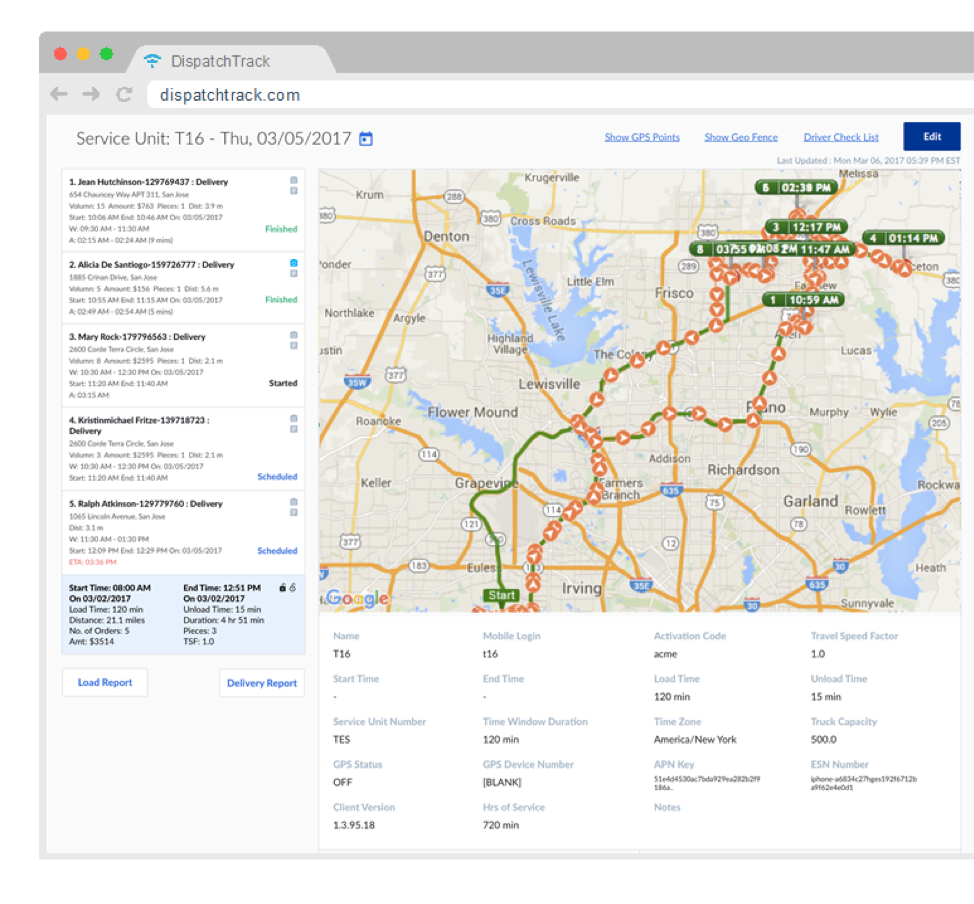The image size is (974, 904).
Task: Click the Finished status on Jean Hutchinson order
Action: point(281,229)
